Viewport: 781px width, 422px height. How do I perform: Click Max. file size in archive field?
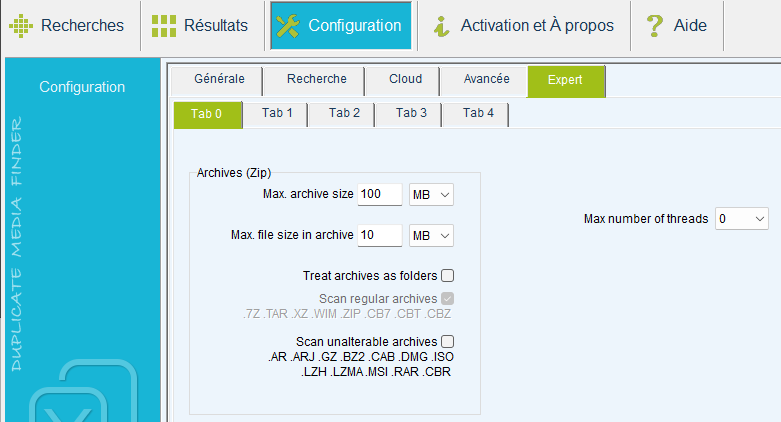pyautogui.click(x=380, y=235)
